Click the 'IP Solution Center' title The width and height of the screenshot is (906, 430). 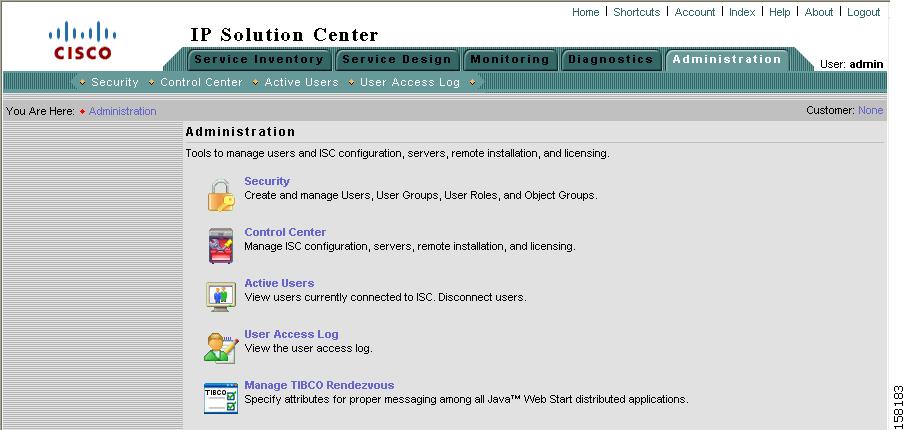tap(284, 35)
